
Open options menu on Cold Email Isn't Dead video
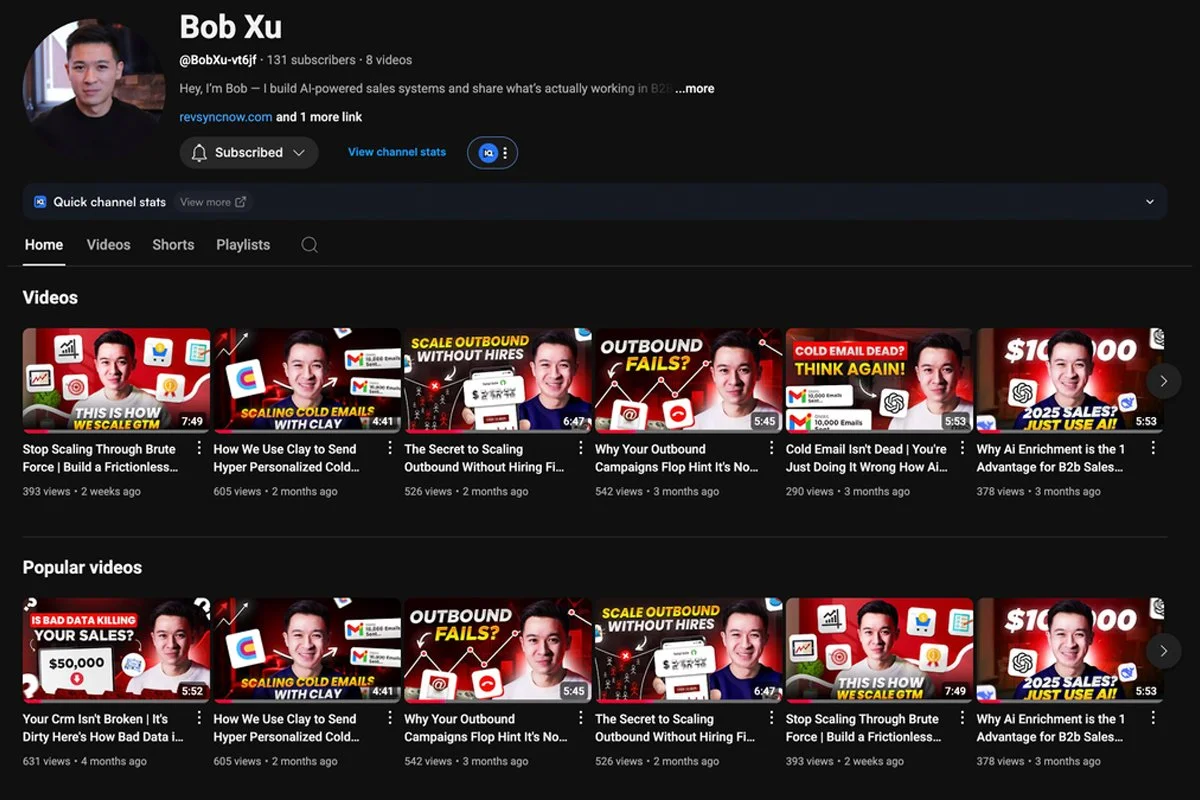pyautogui.click(x=960, y=449)
